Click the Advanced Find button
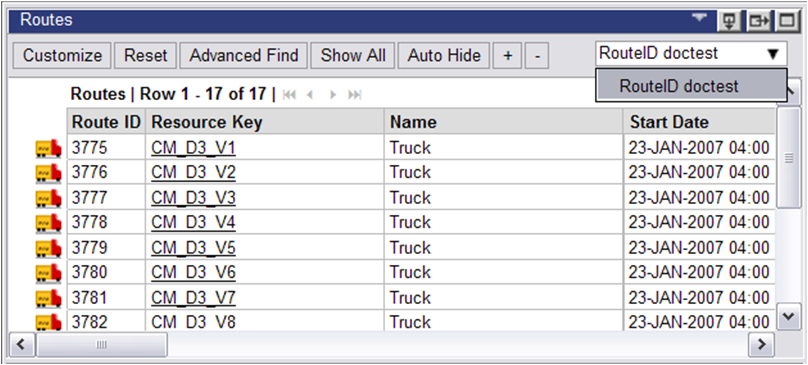 pyautogui.click(x=244, y=55)
